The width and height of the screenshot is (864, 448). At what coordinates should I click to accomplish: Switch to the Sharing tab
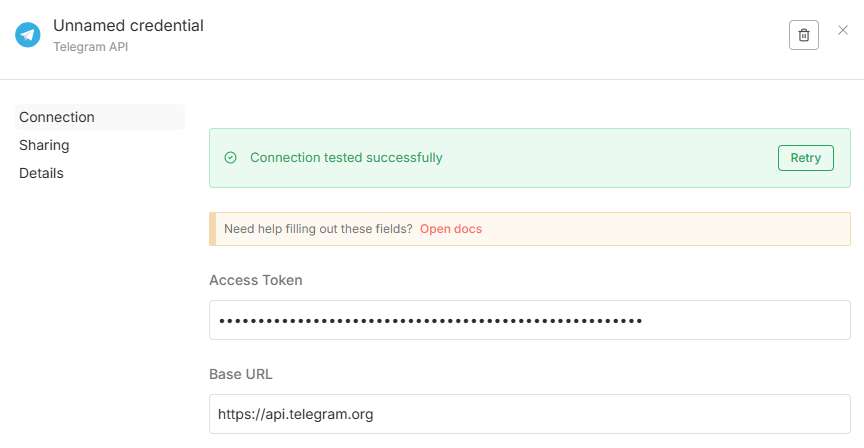click(x=44, y=145)
